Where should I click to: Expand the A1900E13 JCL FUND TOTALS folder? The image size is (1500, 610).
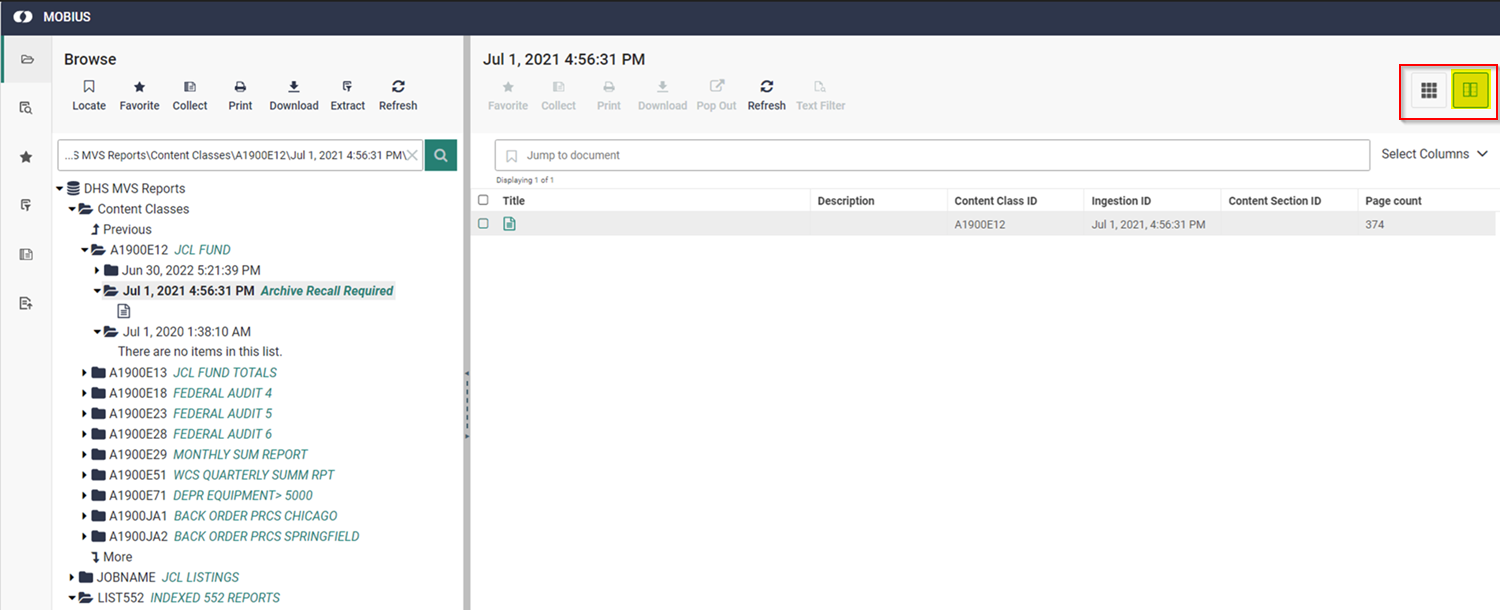coord(85,372)
